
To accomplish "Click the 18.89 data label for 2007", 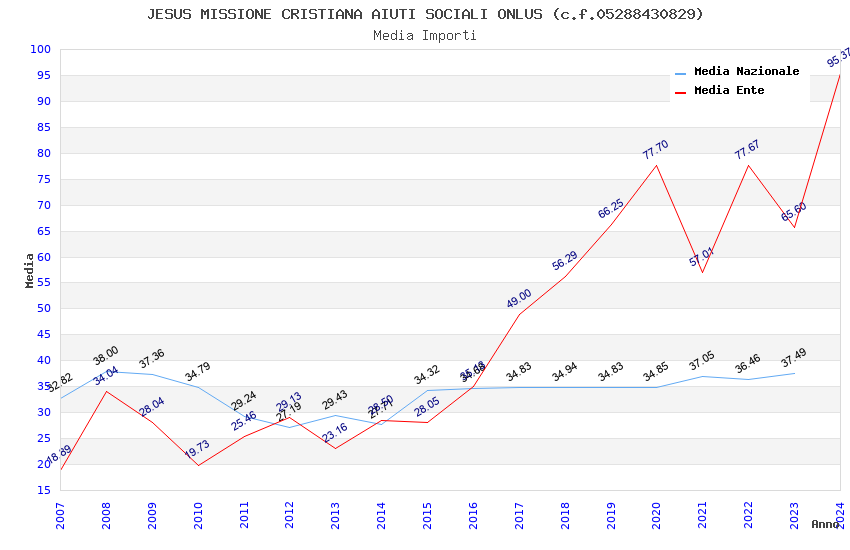I will point(60,454).
